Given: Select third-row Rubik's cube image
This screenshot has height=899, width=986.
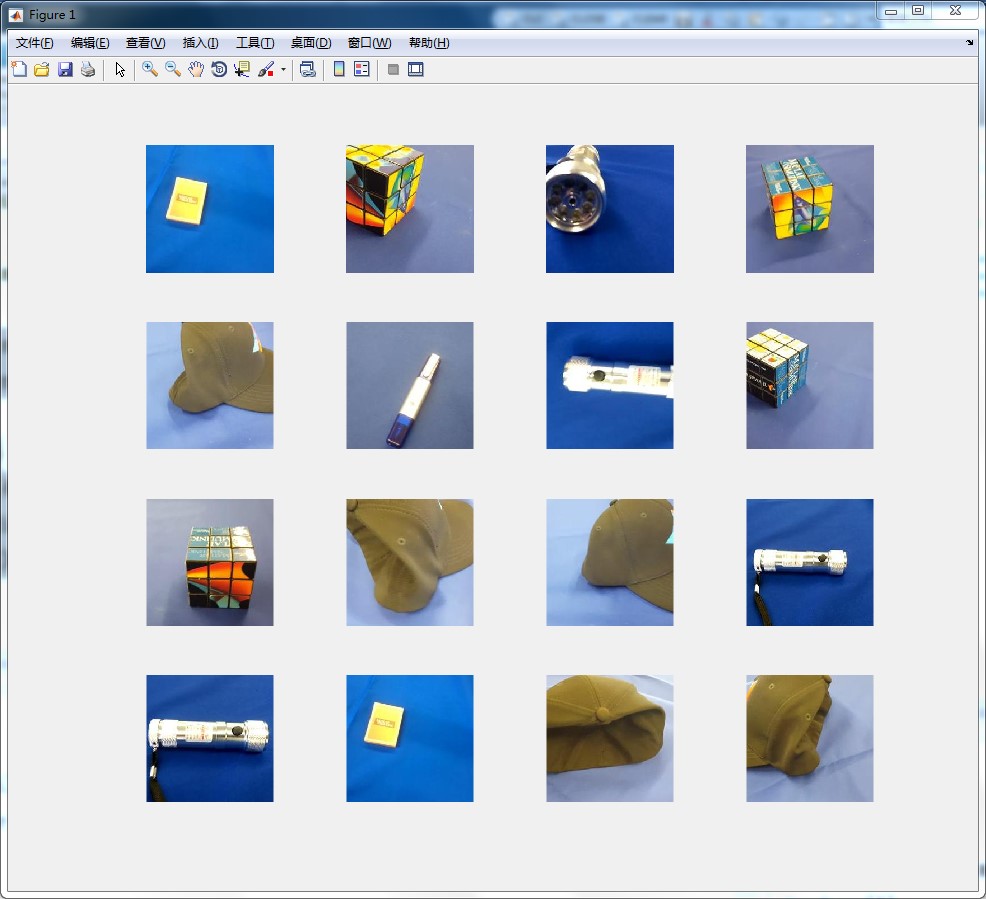Looking at the screenshot, I should pyautogui.click(x=210, y=562).
